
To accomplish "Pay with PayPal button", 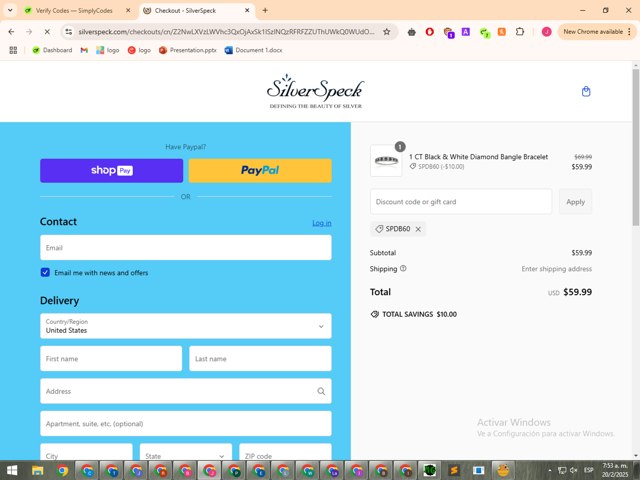I will tap(260, 170).
